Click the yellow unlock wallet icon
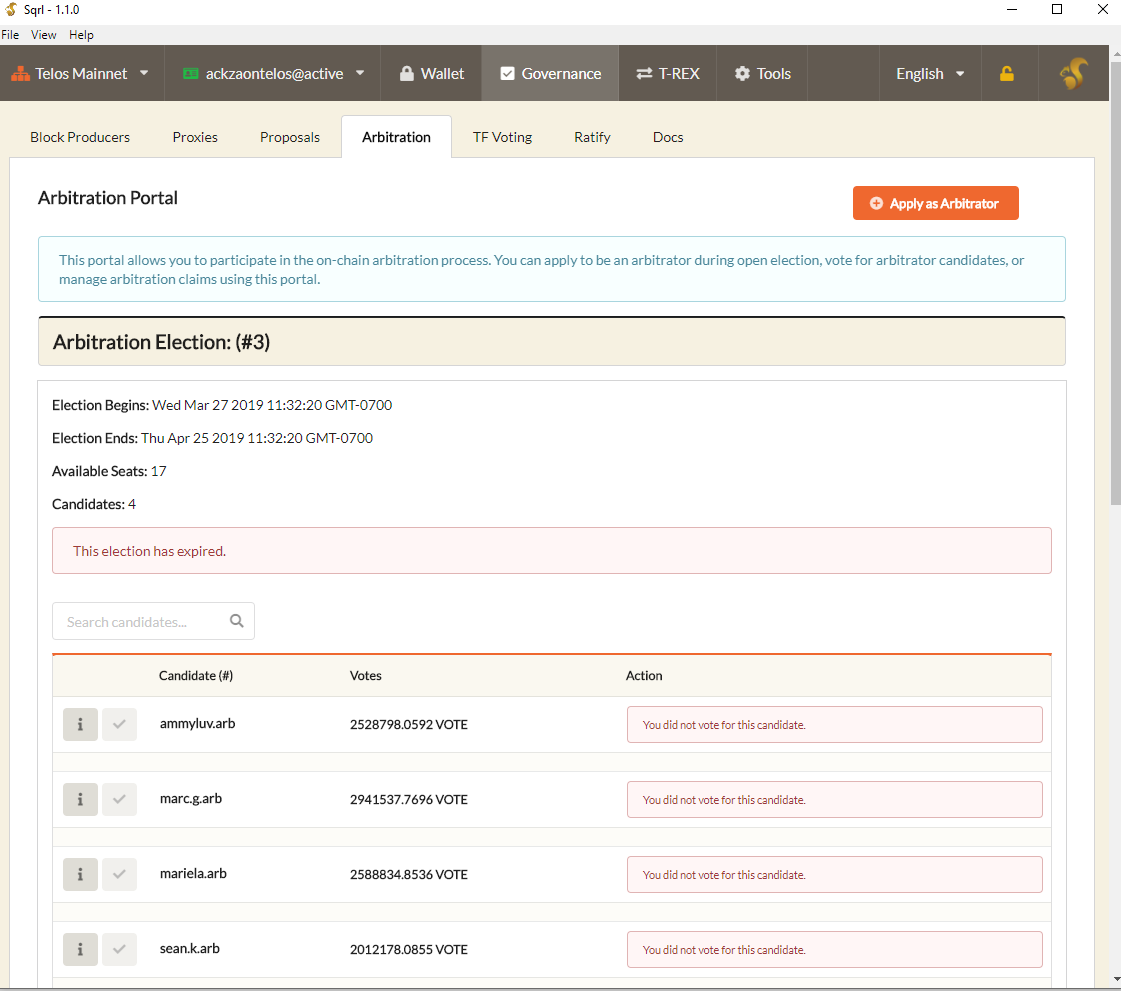This screenshot has width=1121, height=991. pyautogui.click(x=1007, y=74)
